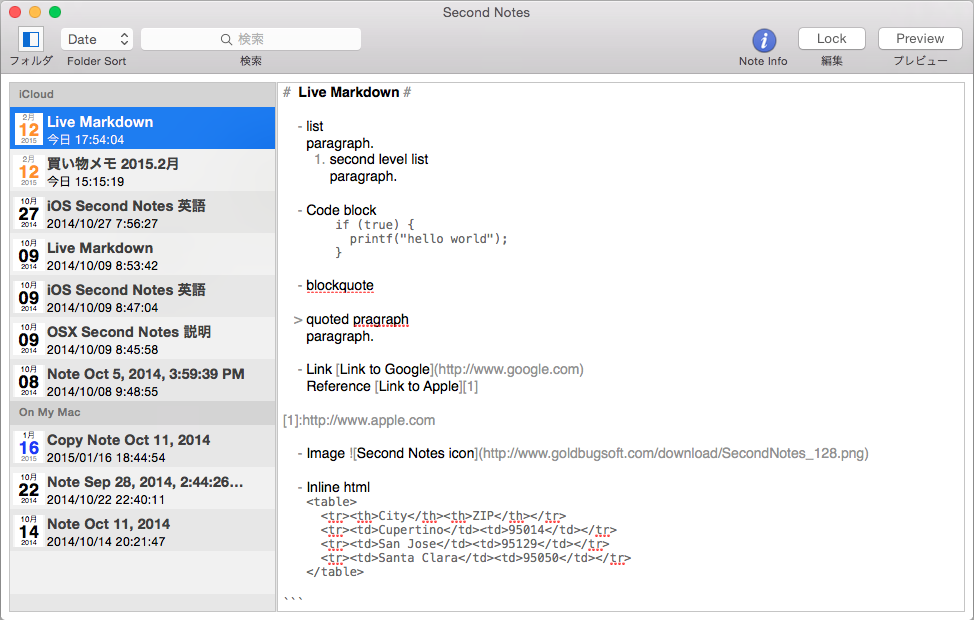The width and height of the screenshot is (974, 620).
Task: Click the Feb 12 date icon of 買い物メモ
Action: pyautogui.click(x=29, y=171)
